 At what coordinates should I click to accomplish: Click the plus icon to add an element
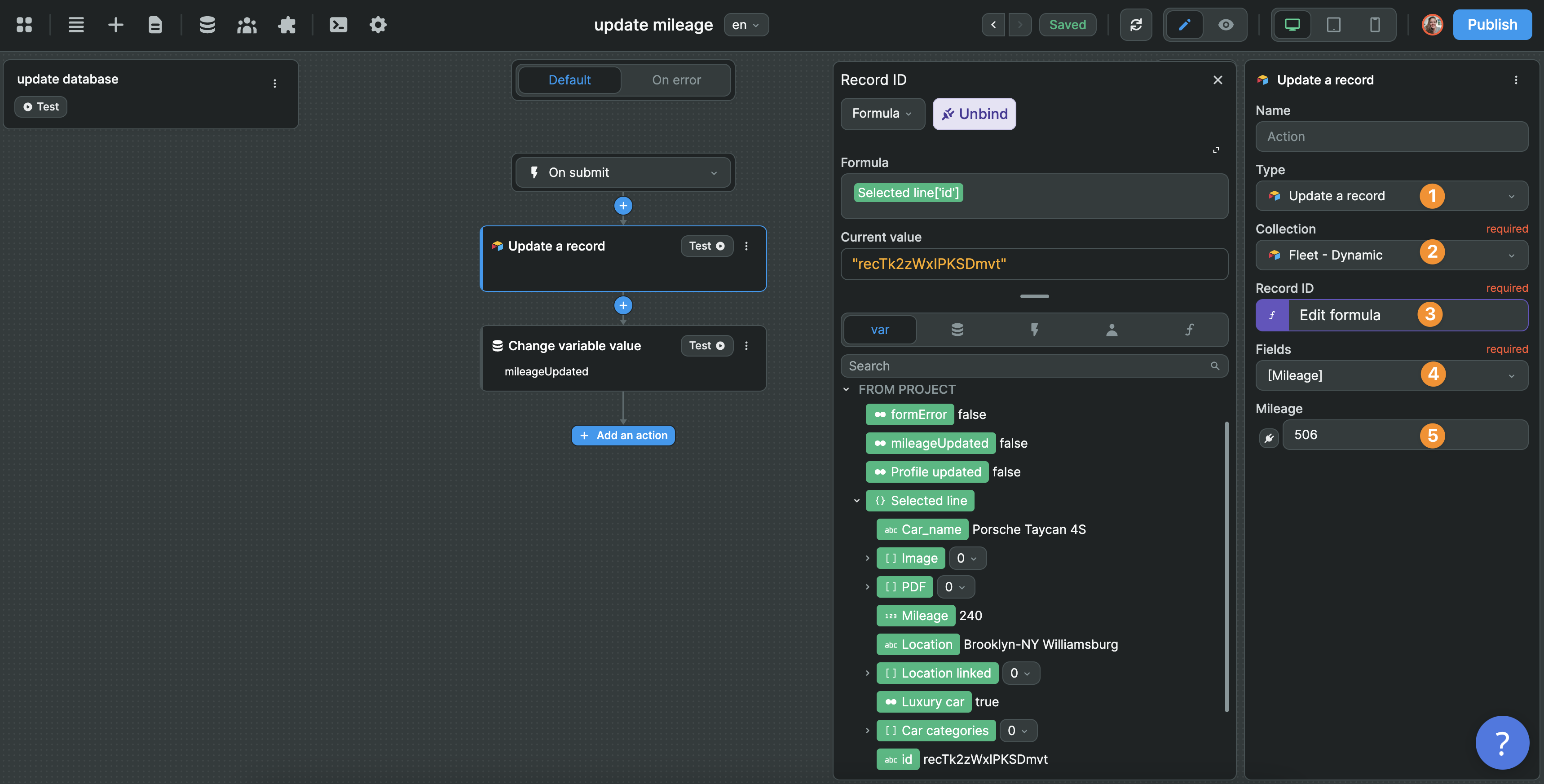point(115,25)
